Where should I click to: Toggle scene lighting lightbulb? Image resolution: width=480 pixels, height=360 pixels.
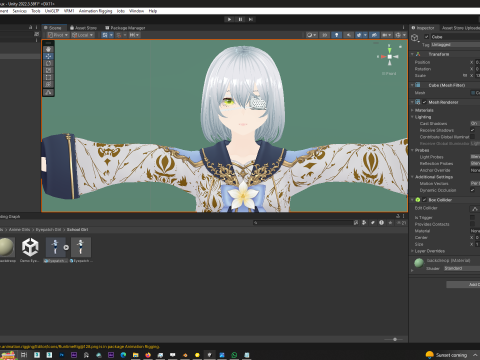(x=337, y=35)
